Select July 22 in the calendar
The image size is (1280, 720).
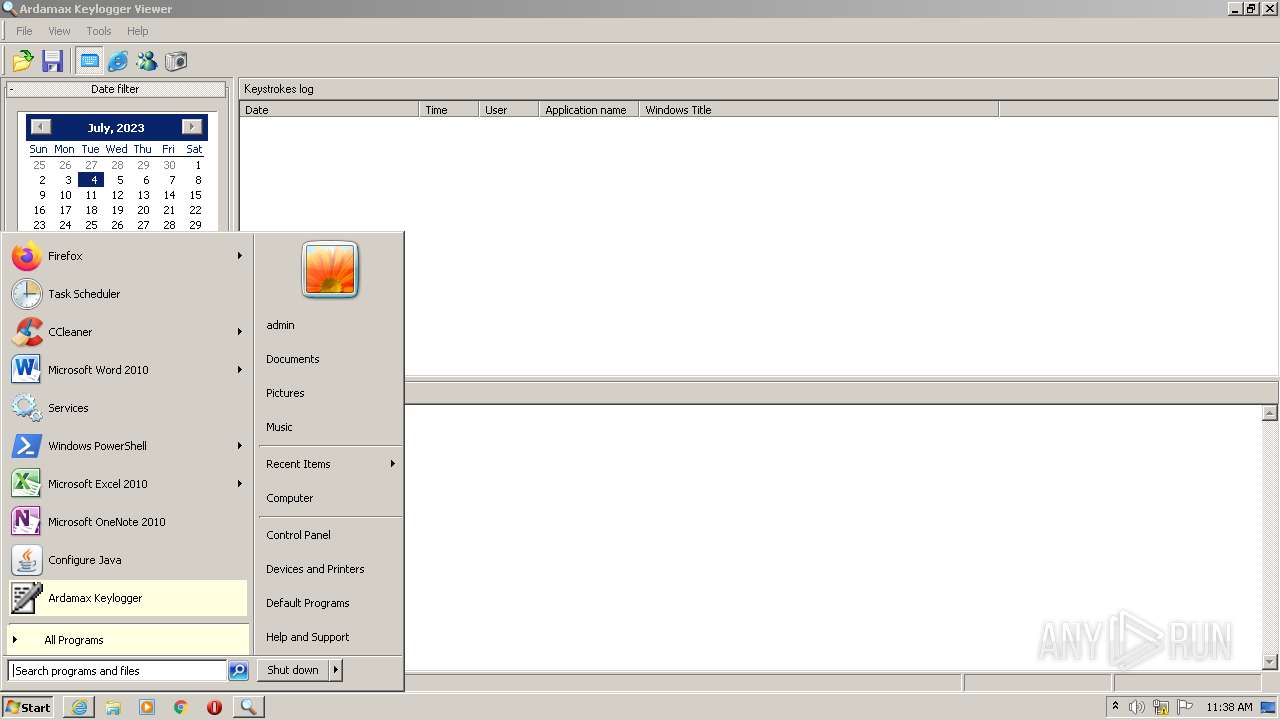(195, 210)
